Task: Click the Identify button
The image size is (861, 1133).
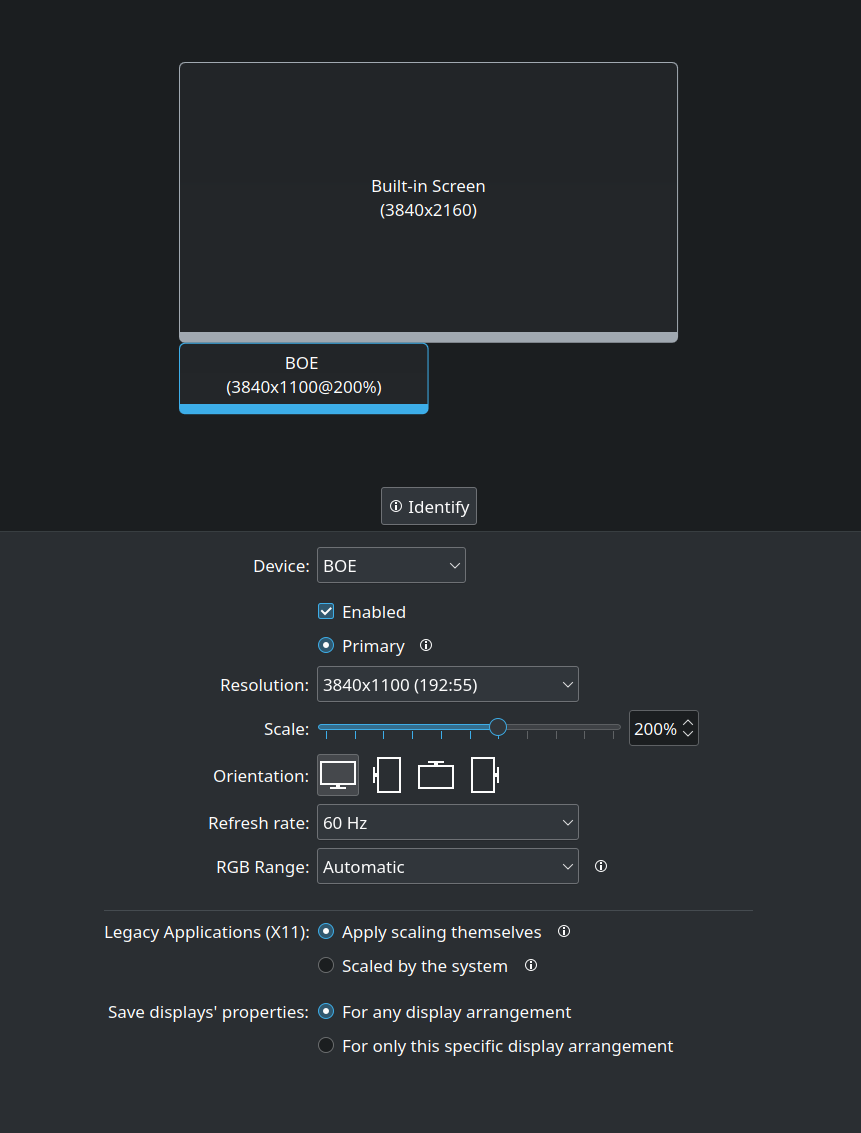Action: (429, 507)
